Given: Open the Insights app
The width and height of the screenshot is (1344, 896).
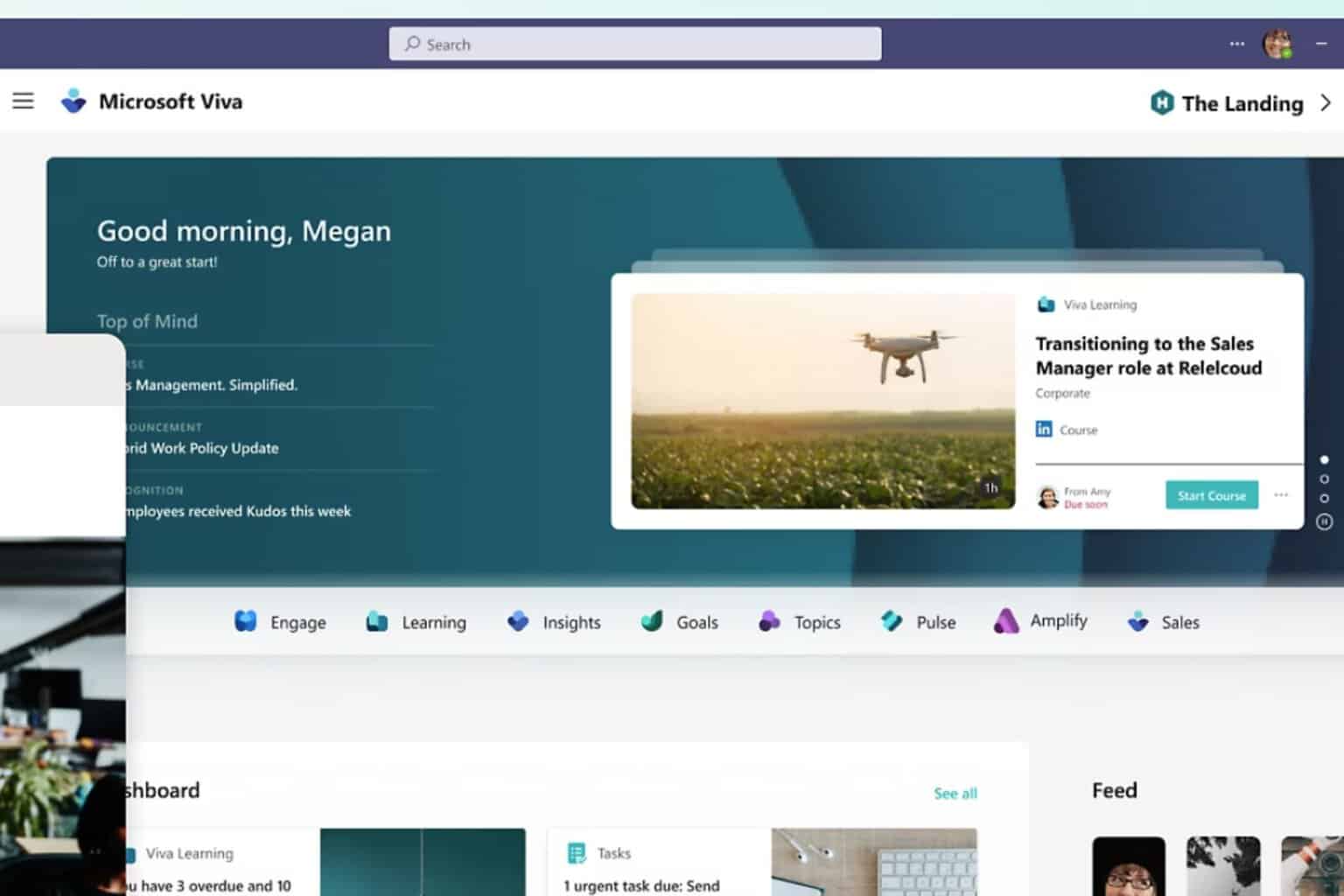Looking at the screenshot, I should (x=553, y=622).
